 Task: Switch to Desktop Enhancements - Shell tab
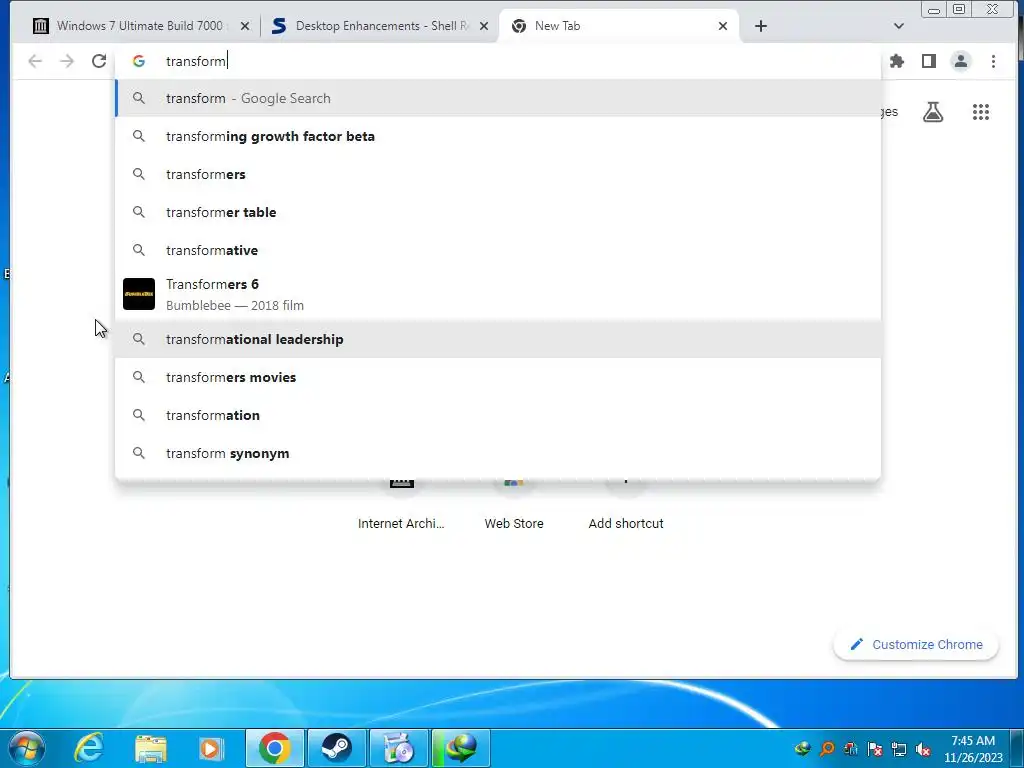point(380,26)
